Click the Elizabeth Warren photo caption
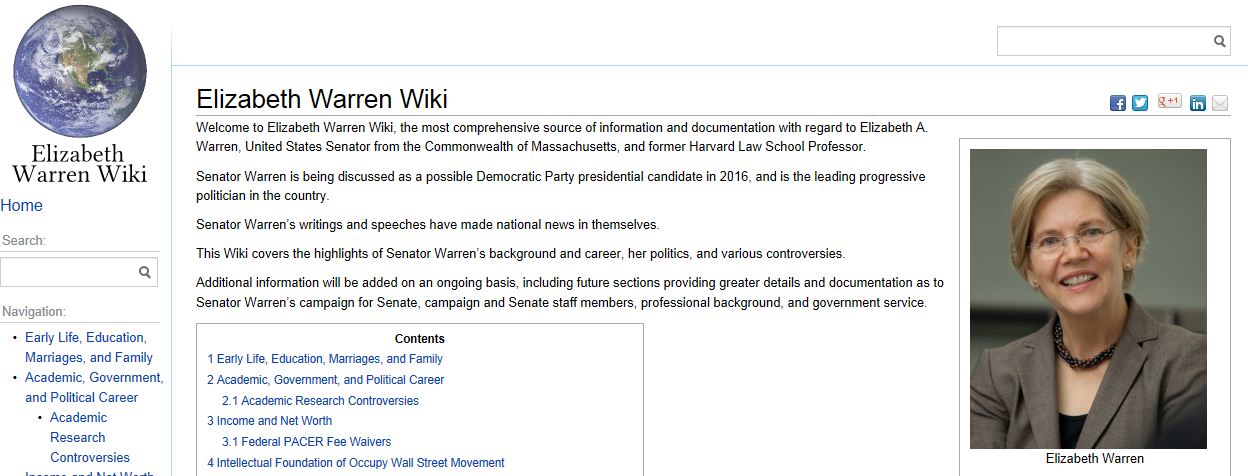The height and width of the screenshot is (476, 1248). click(1095, 459)
